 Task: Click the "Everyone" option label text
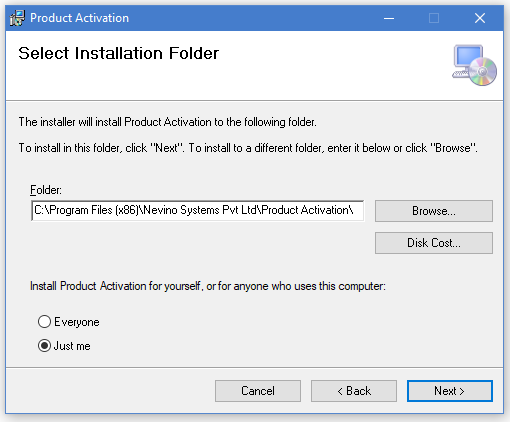click(77, 322)
